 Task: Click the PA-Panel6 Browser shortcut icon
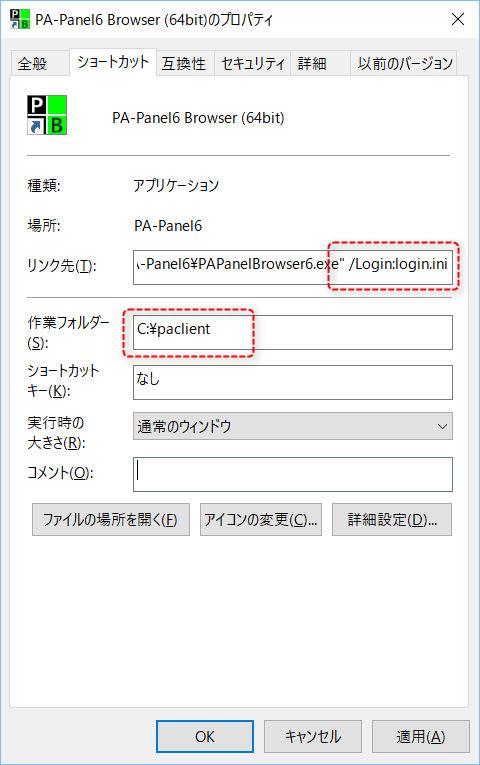[47, 115]
